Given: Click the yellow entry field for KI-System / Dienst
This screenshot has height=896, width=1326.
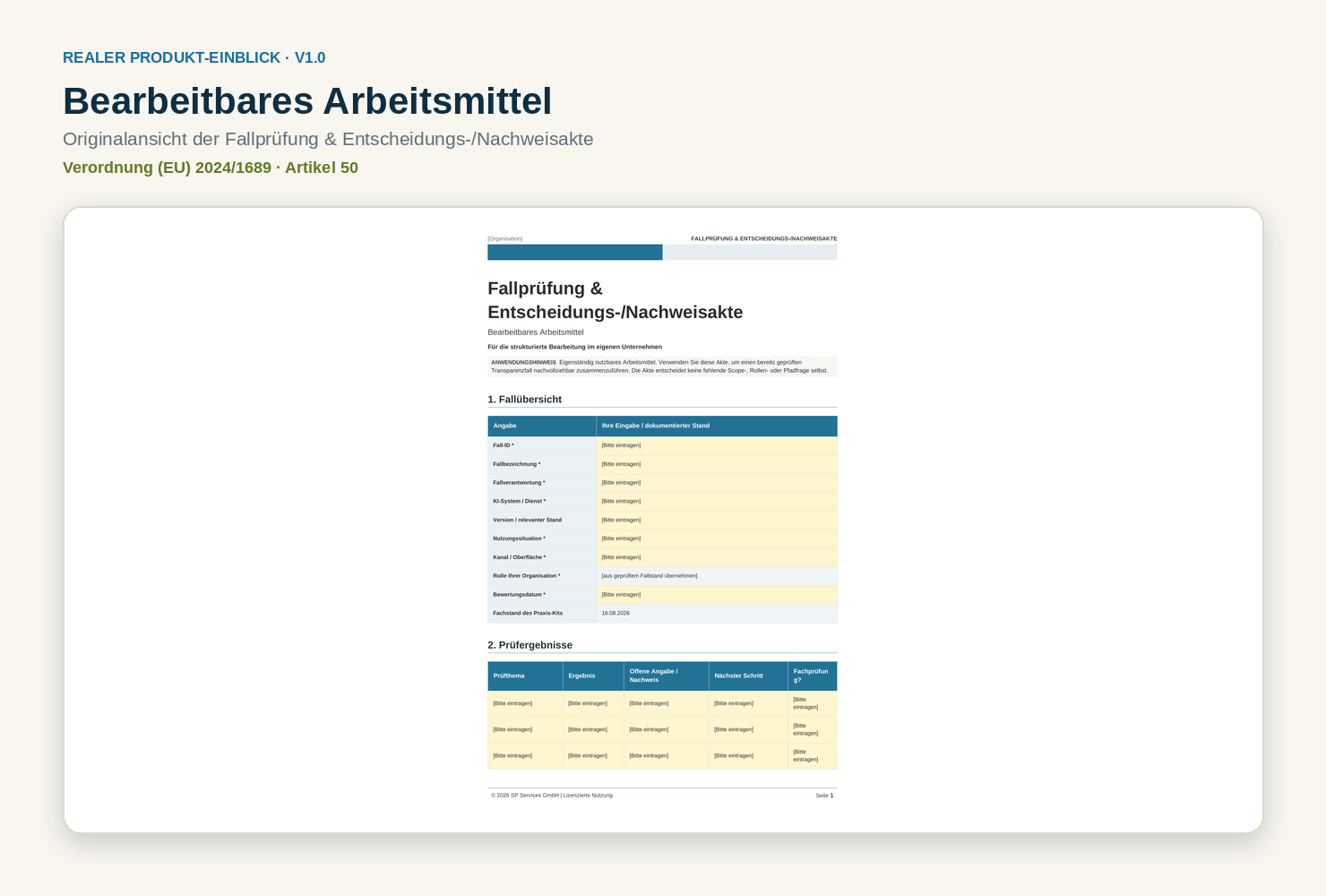Looking at the screenshot, I should 717,502.
